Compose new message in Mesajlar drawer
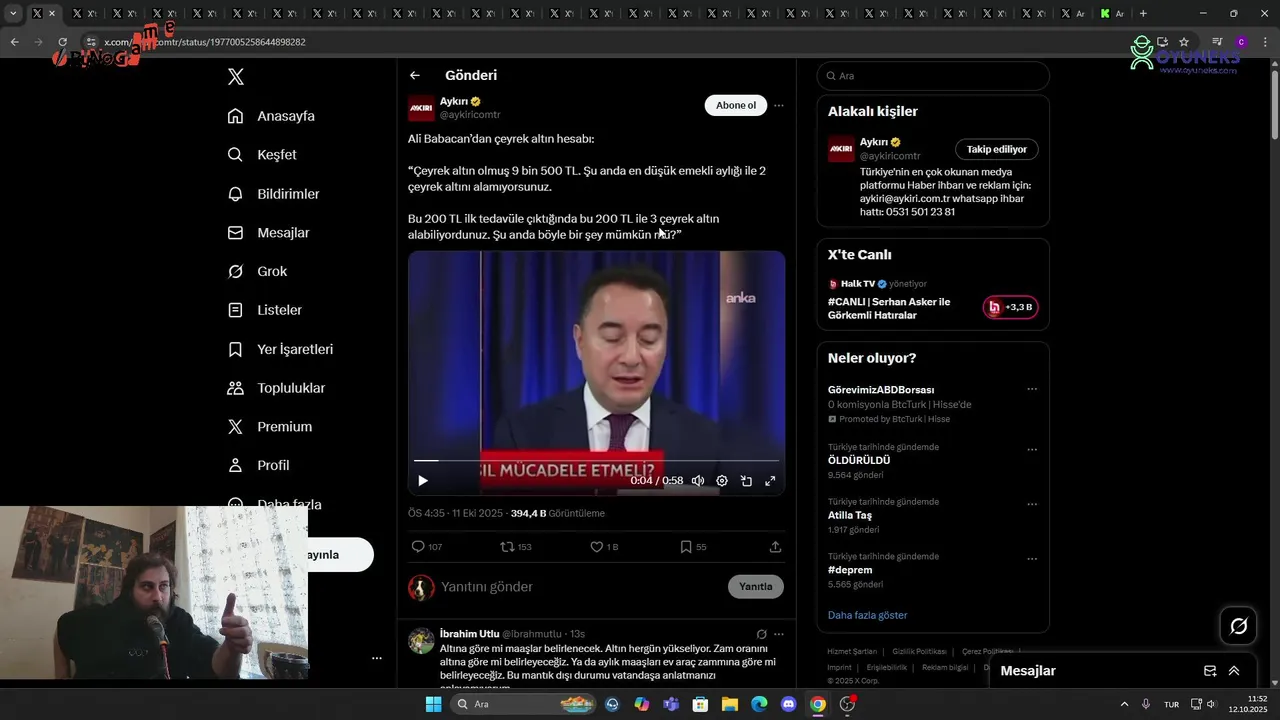Image resolution: width=1280 pixels, height=720 pixels. (1210, 671)
